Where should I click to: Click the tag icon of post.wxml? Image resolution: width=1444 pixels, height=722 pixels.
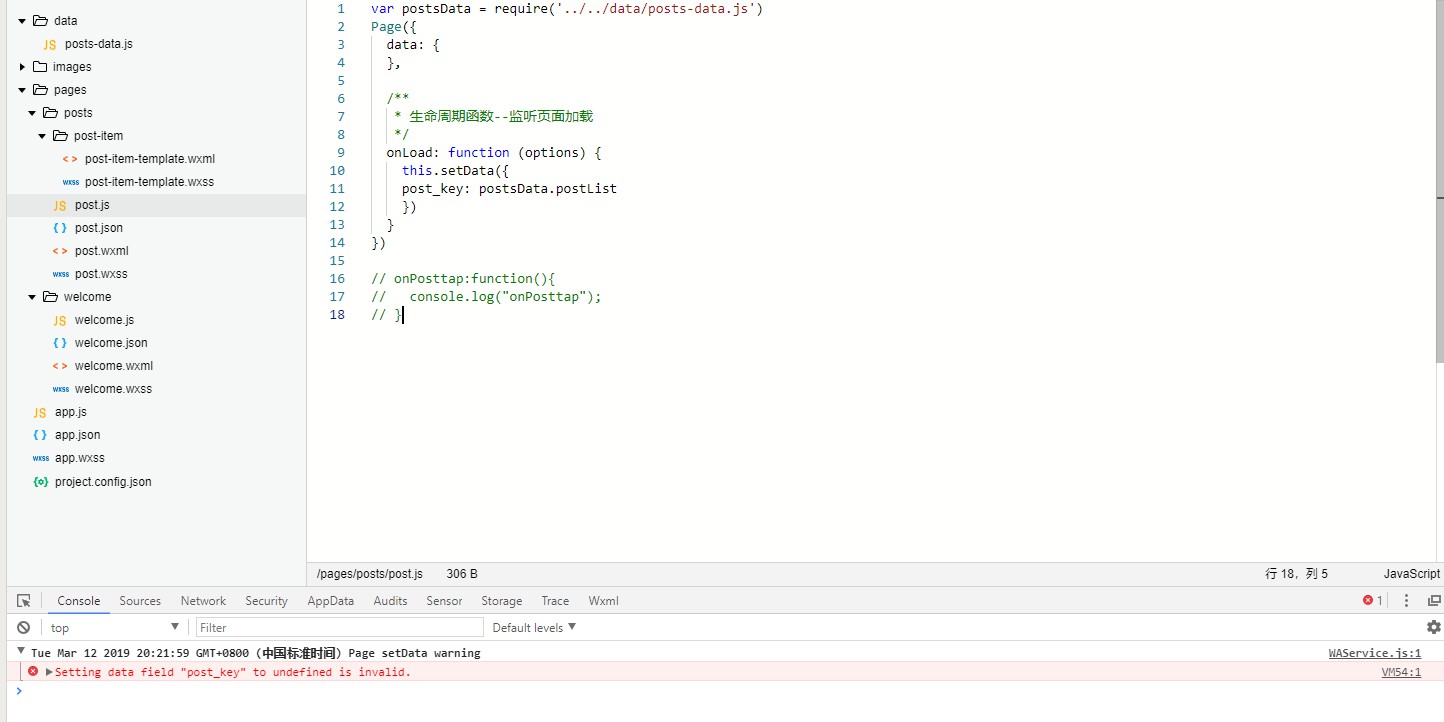point(60,251)
